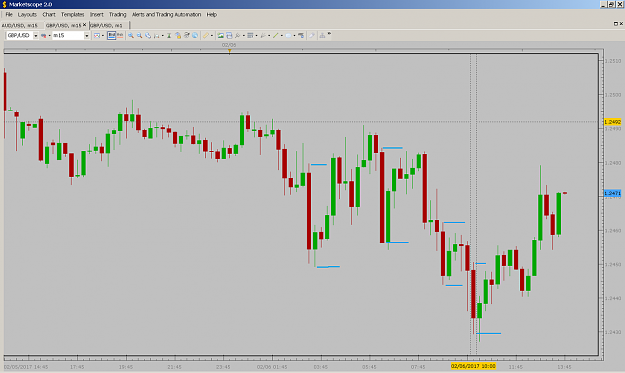625x373 pixels.
Task: Click the indicator search icon
Action: 238,35
